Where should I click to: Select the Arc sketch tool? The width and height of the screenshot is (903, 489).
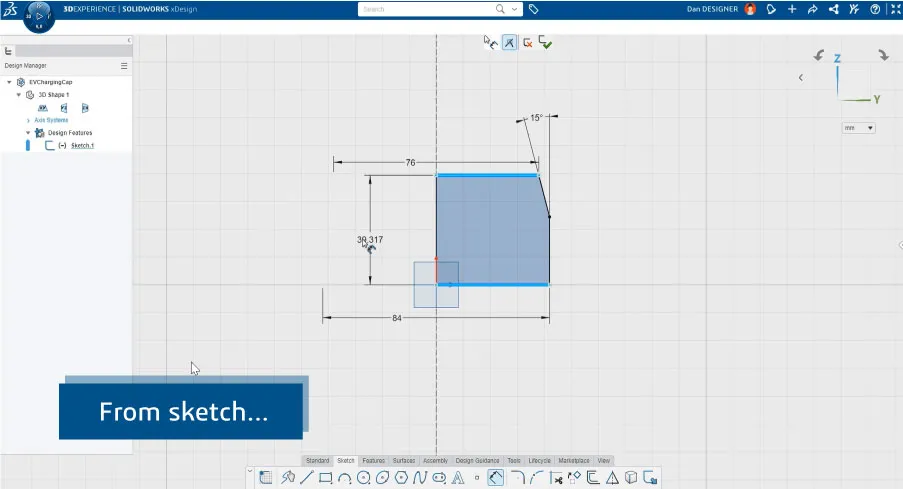(344, 478)
